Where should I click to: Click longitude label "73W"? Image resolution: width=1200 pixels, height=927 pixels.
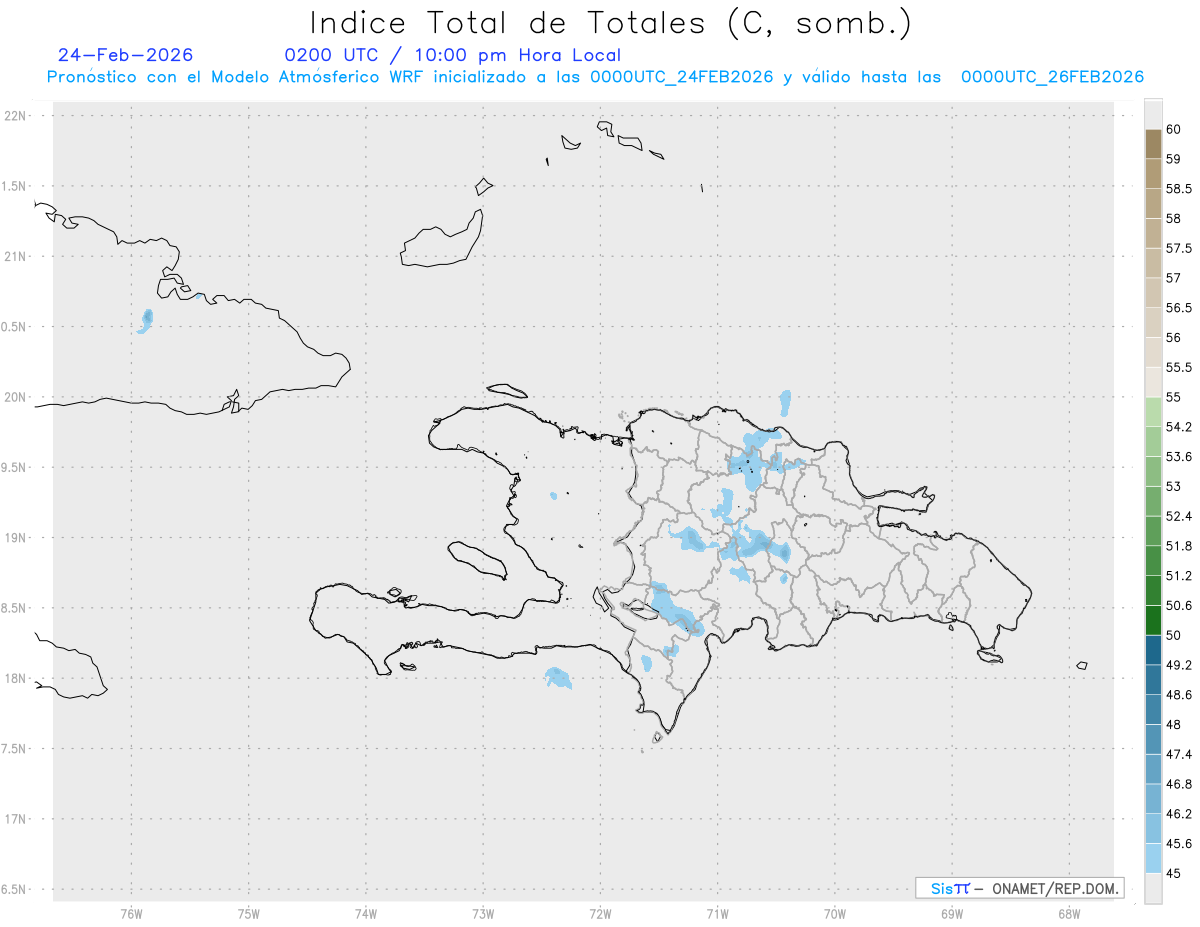[483, 913]
